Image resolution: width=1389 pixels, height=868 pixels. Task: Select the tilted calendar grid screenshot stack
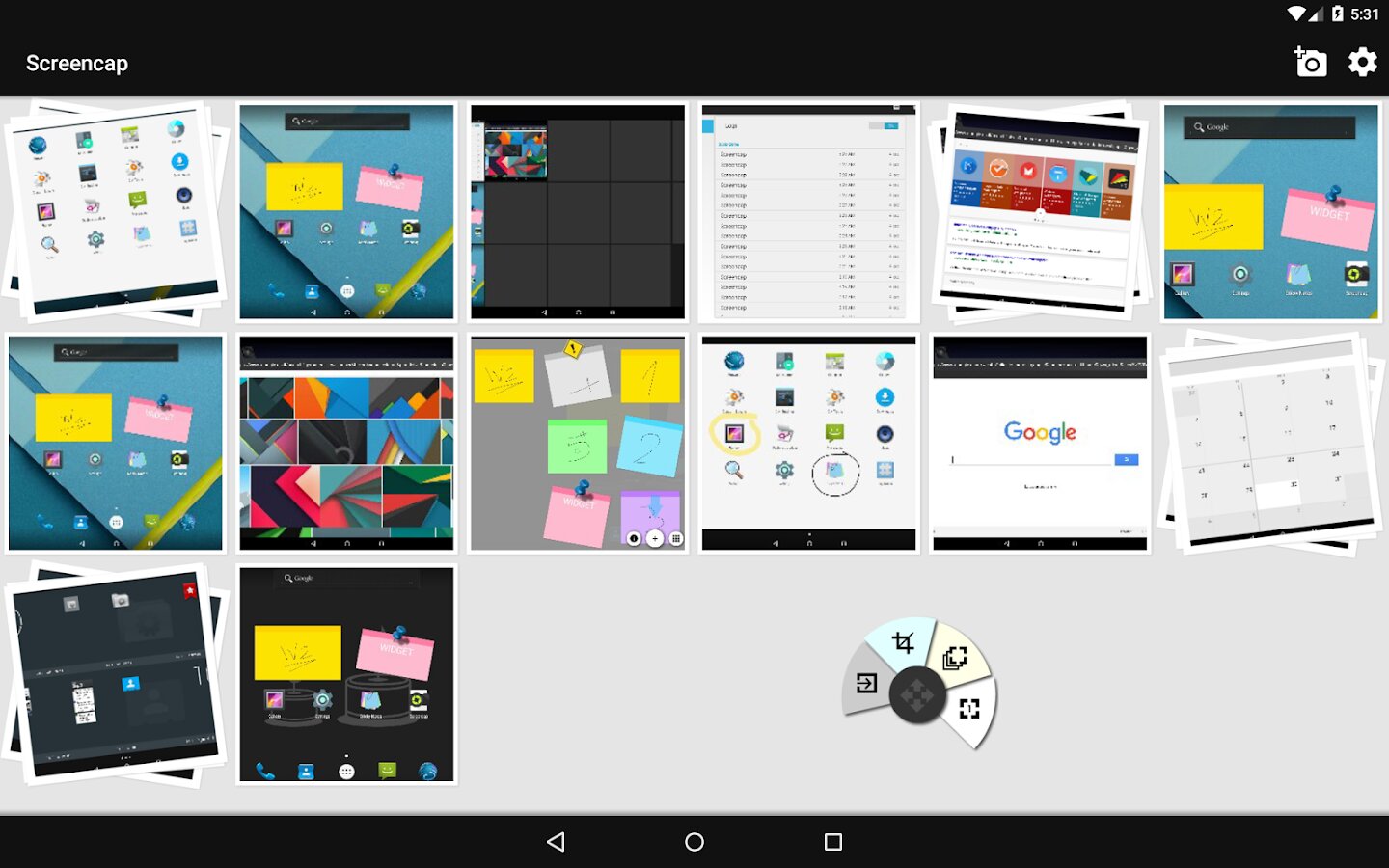tap(1271, 444)
